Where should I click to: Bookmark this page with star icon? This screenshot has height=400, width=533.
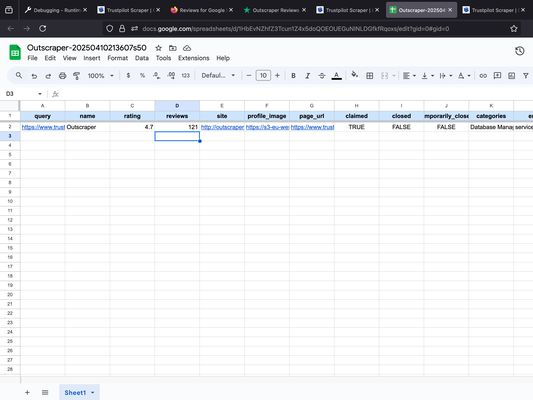click(x=514, y=29)
